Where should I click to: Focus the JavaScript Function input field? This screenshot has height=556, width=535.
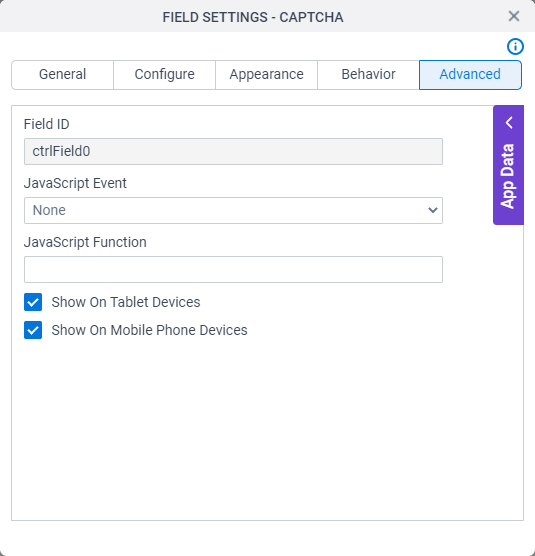click(233, 269)
